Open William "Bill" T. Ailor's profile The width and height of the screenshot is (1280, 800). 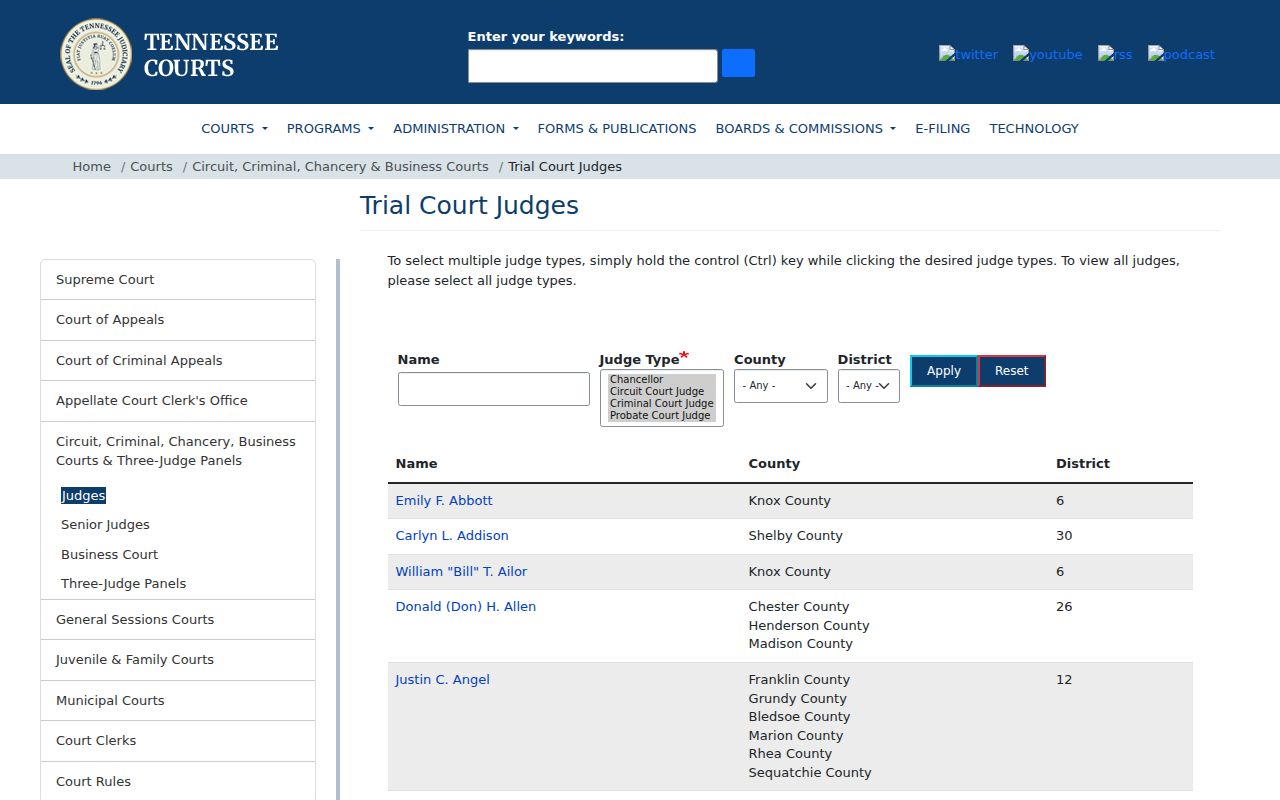[461, 571]
